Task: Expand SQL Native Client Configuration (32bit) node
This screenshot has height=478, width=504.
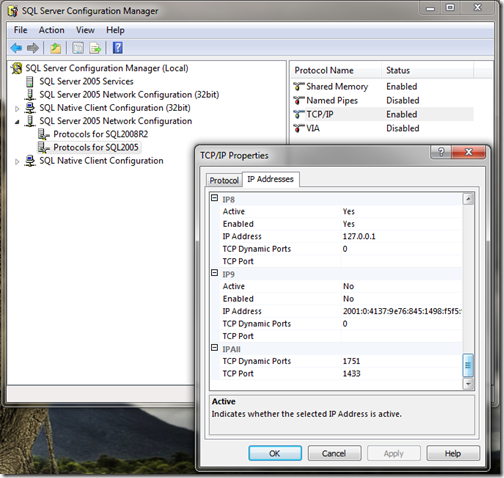Action: (17, 109)
